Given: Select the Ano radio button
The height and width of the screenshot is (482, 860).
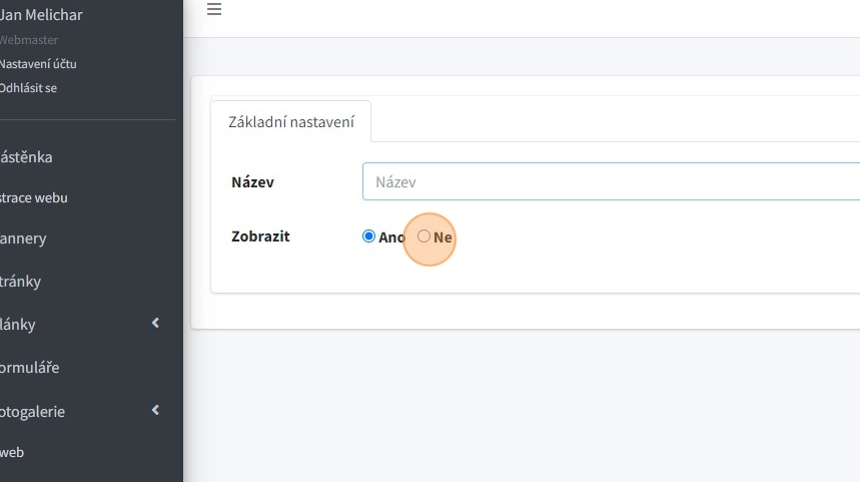Looking at the screenshot, I should [x=369, y=237].
